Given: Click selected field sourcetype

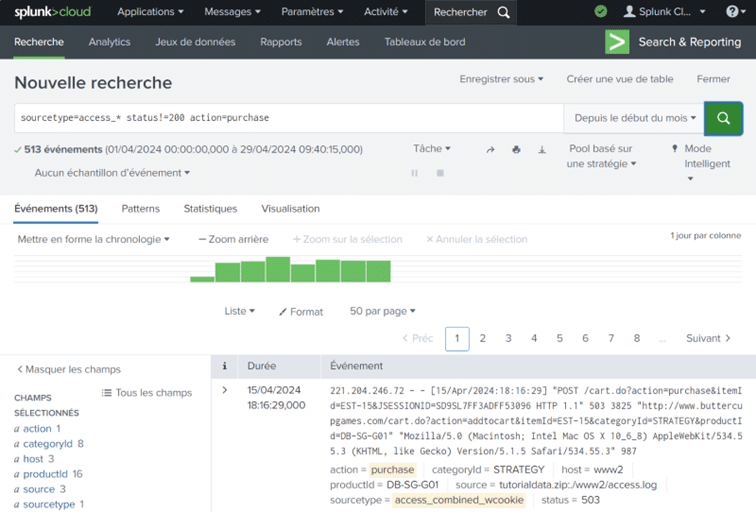Looking at the screenshot, I should coord(49,504).
